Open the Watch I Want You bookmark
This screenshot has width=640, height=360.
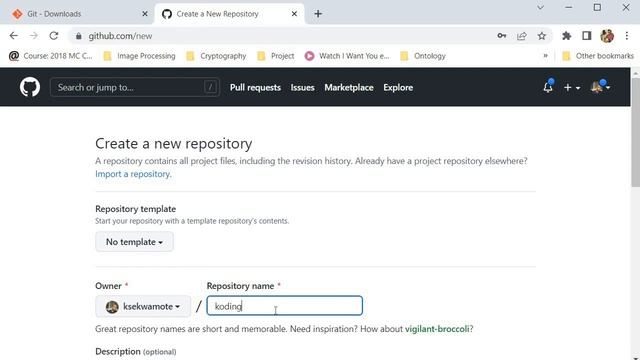click(x=347, y=56)
